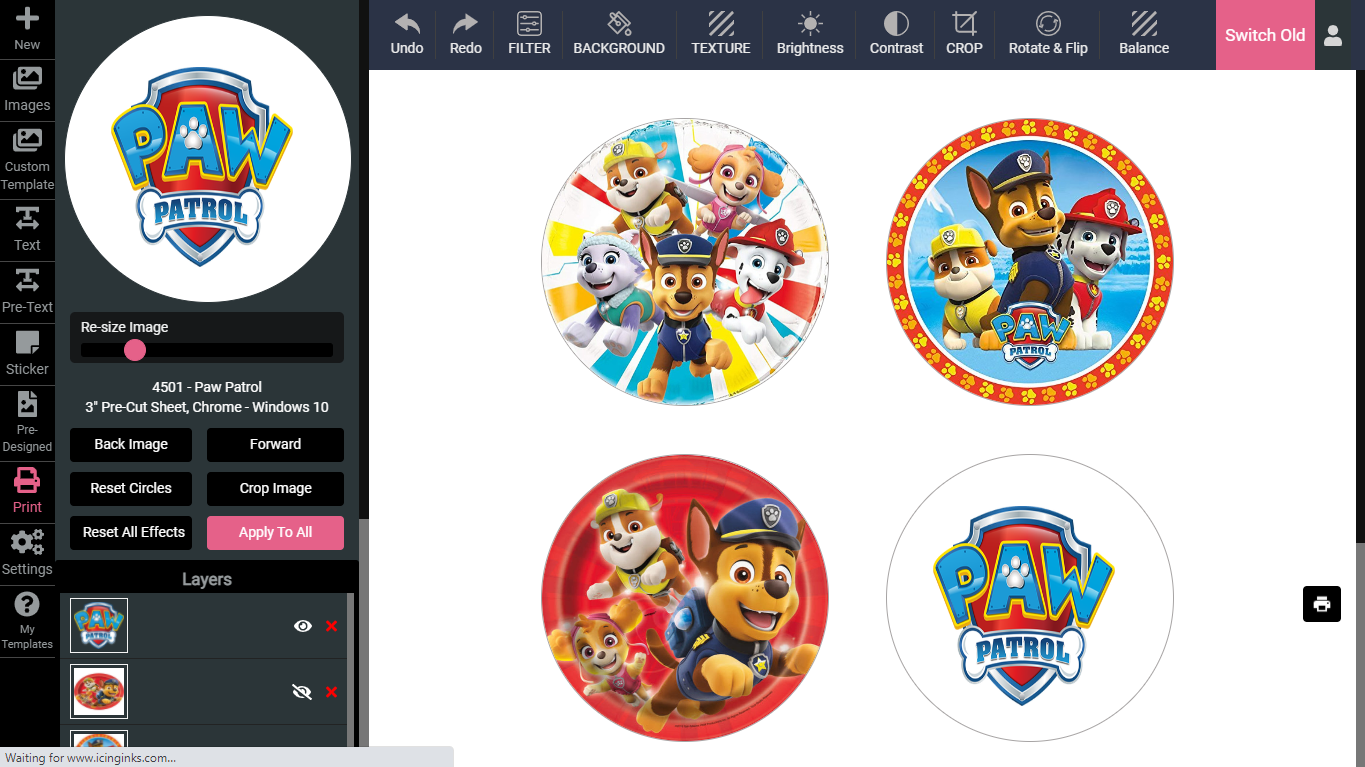The height and width of the screenshot is (767, 1365).
Task: Open the Images library
Action: click(x=27, y=90)
